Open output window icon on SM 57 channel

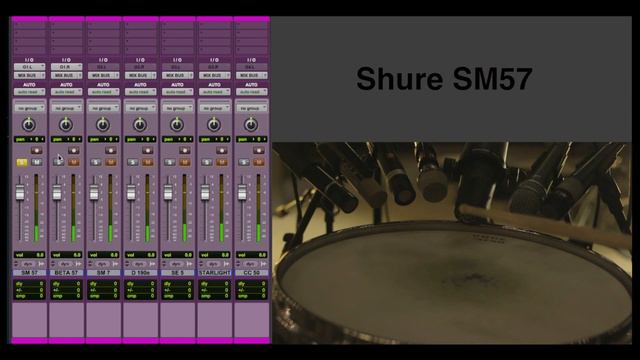point(41,264)
